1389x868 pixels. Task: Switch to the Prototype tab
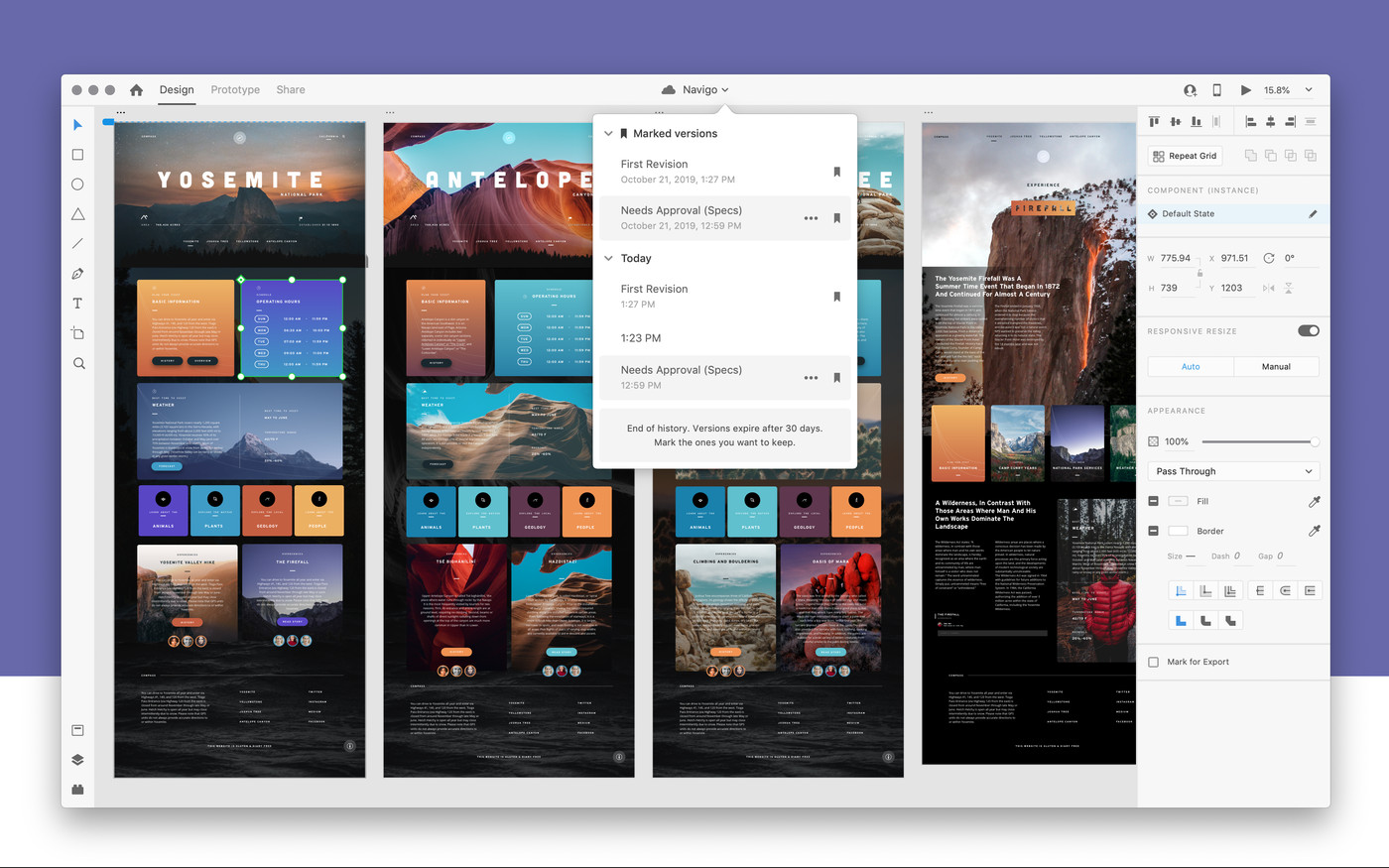coord(235,90)
